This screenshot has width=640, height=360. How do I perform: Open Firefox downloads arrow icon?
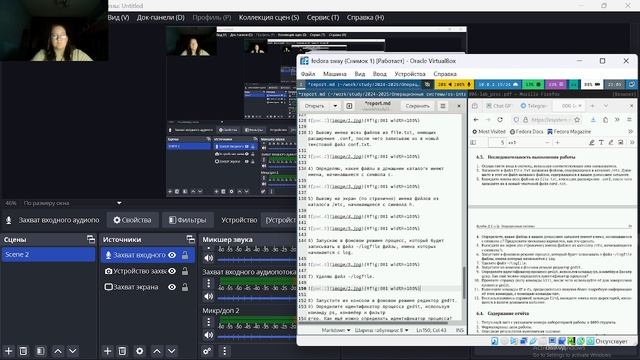(593, 120)
